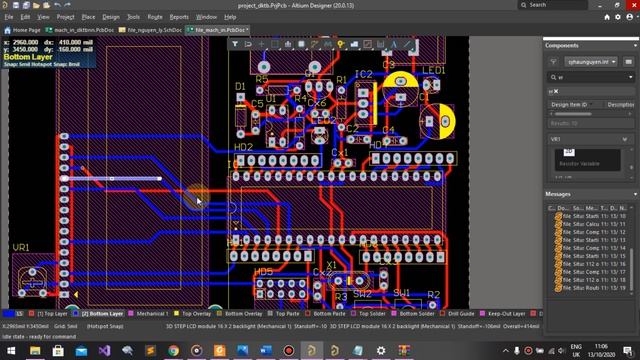Image resolution: width=640 pixels, height=360 pixels.
Task: Click the Undo arrow in quick access toolbar
Action: [x=57, y=5]
